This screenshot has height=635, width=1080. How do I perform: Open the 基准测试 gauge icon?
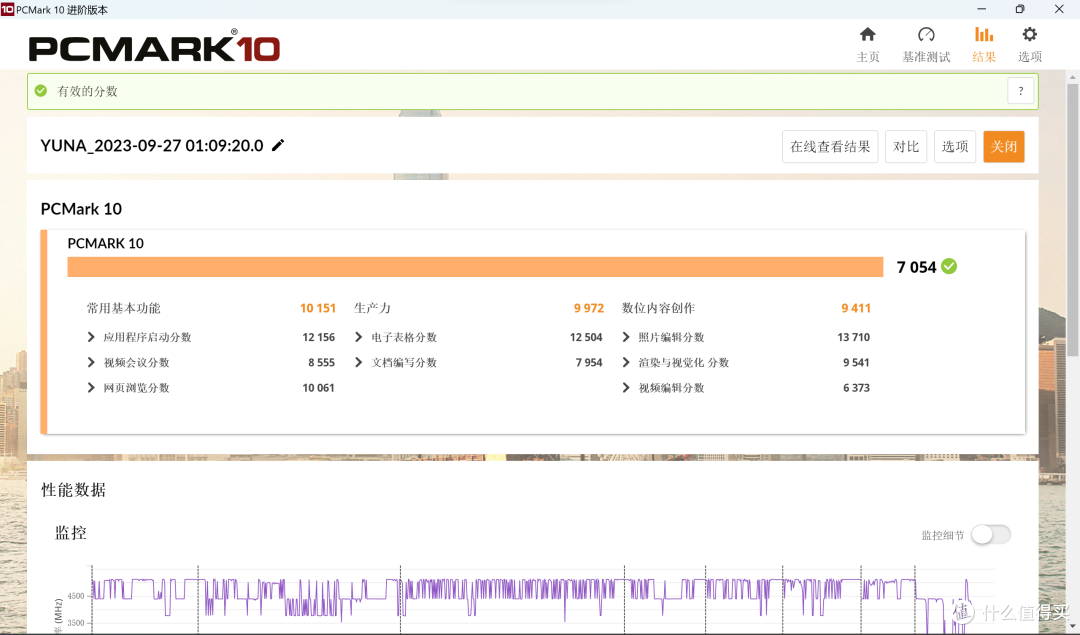click(926, 34)
